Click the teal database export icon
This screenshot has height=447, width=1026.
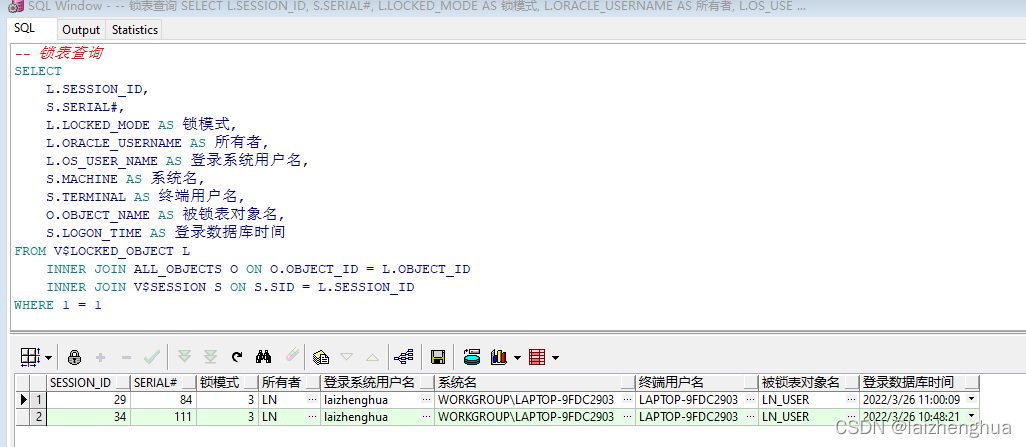(472, 356)
